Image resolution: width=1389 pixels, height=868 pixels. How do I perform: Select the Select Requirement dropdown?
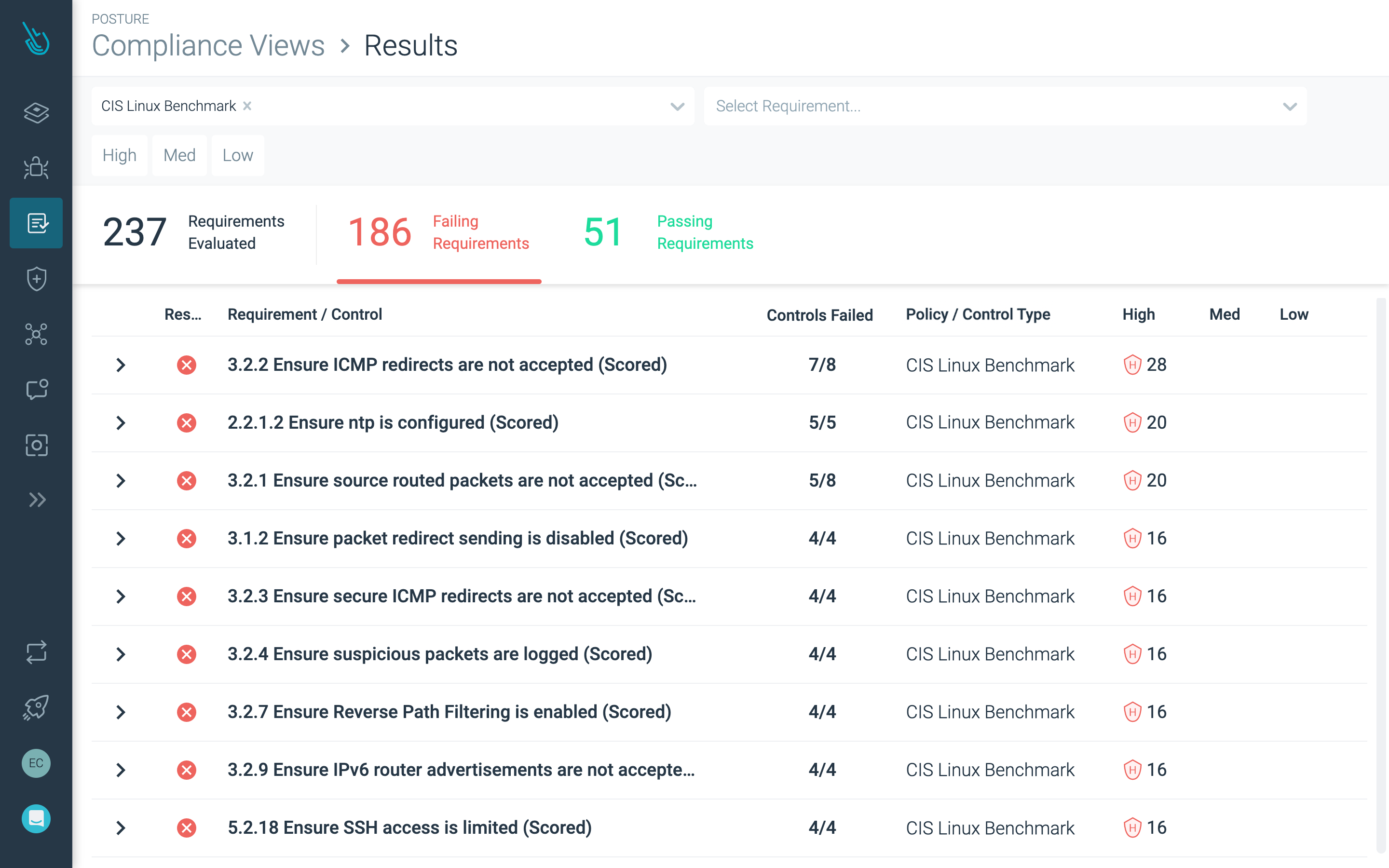tap(1005, 105)
